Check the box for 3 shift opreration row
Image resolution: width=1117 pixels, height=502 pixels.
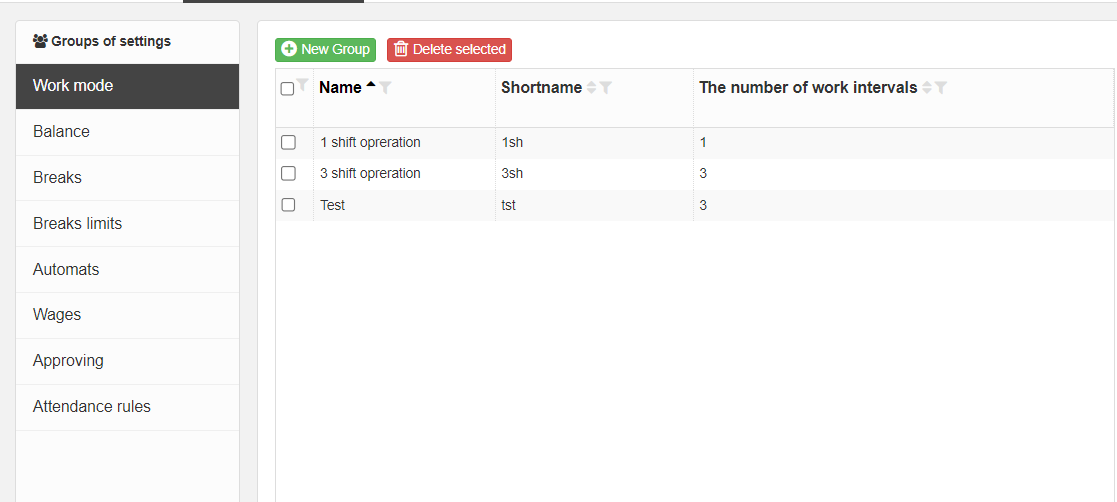(288, 173)
